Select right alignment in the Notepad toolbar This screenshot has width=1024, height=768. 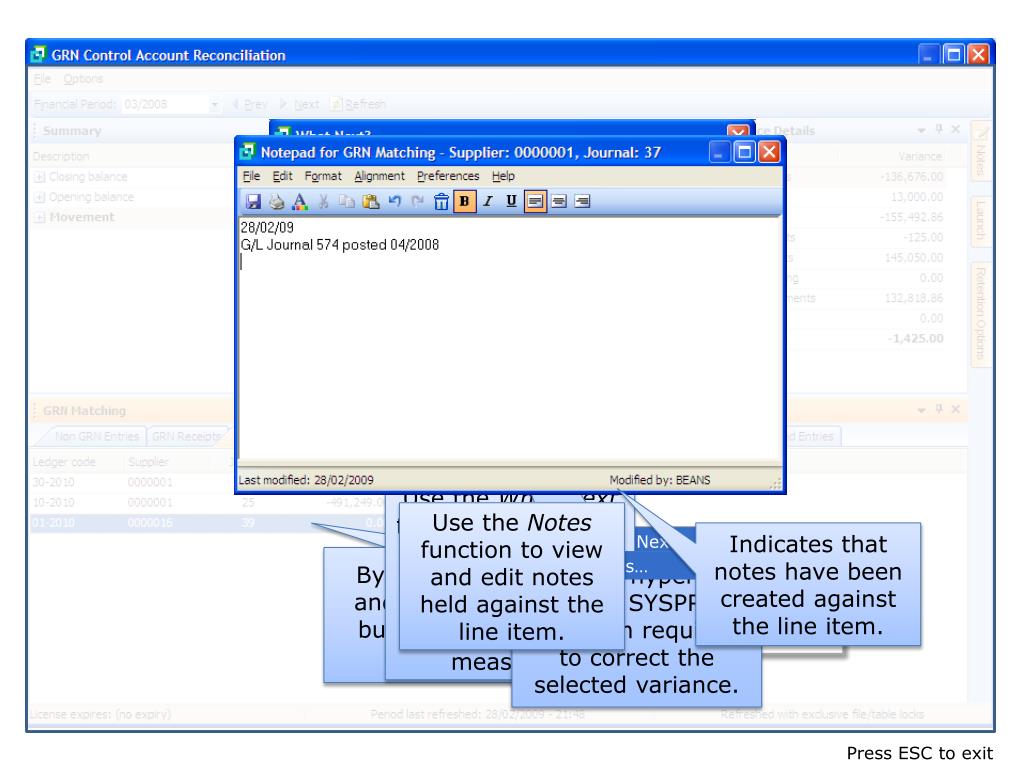point(582,201)
